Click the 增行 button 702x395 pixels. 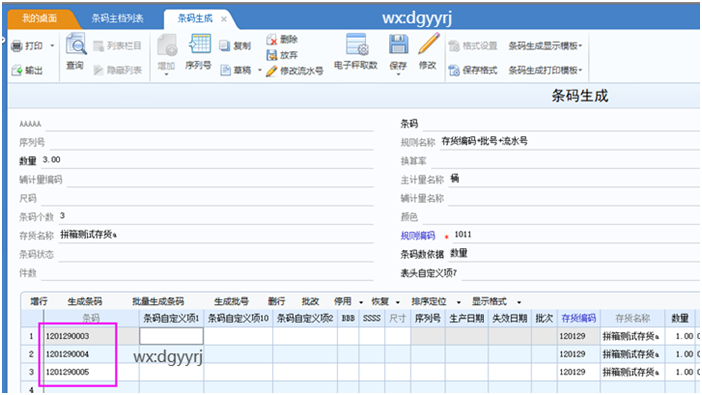click(39, 301)
